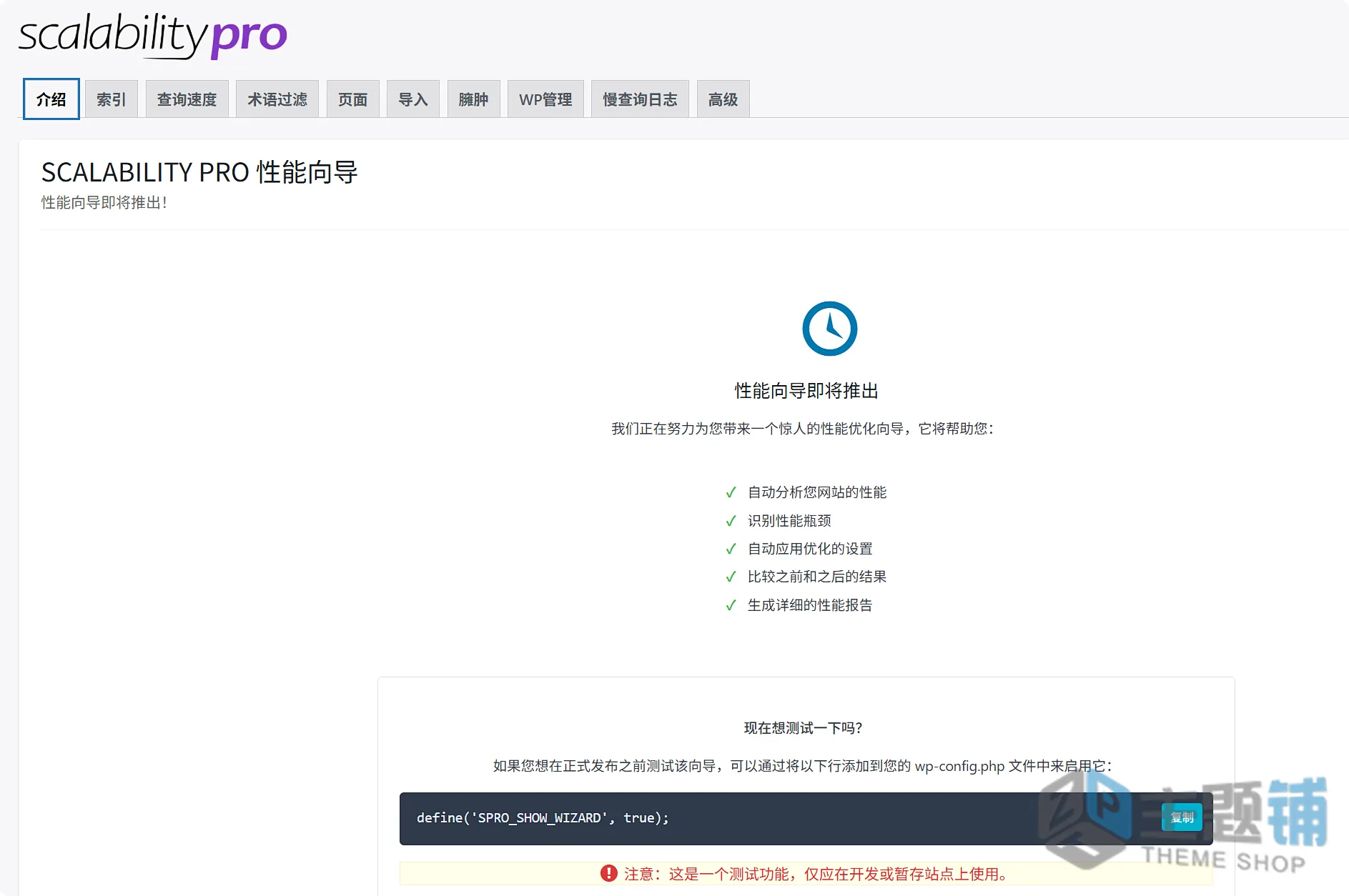Open the 高级 tab
This screenshot has height=896, width=1349.
(x=723, y=99)
